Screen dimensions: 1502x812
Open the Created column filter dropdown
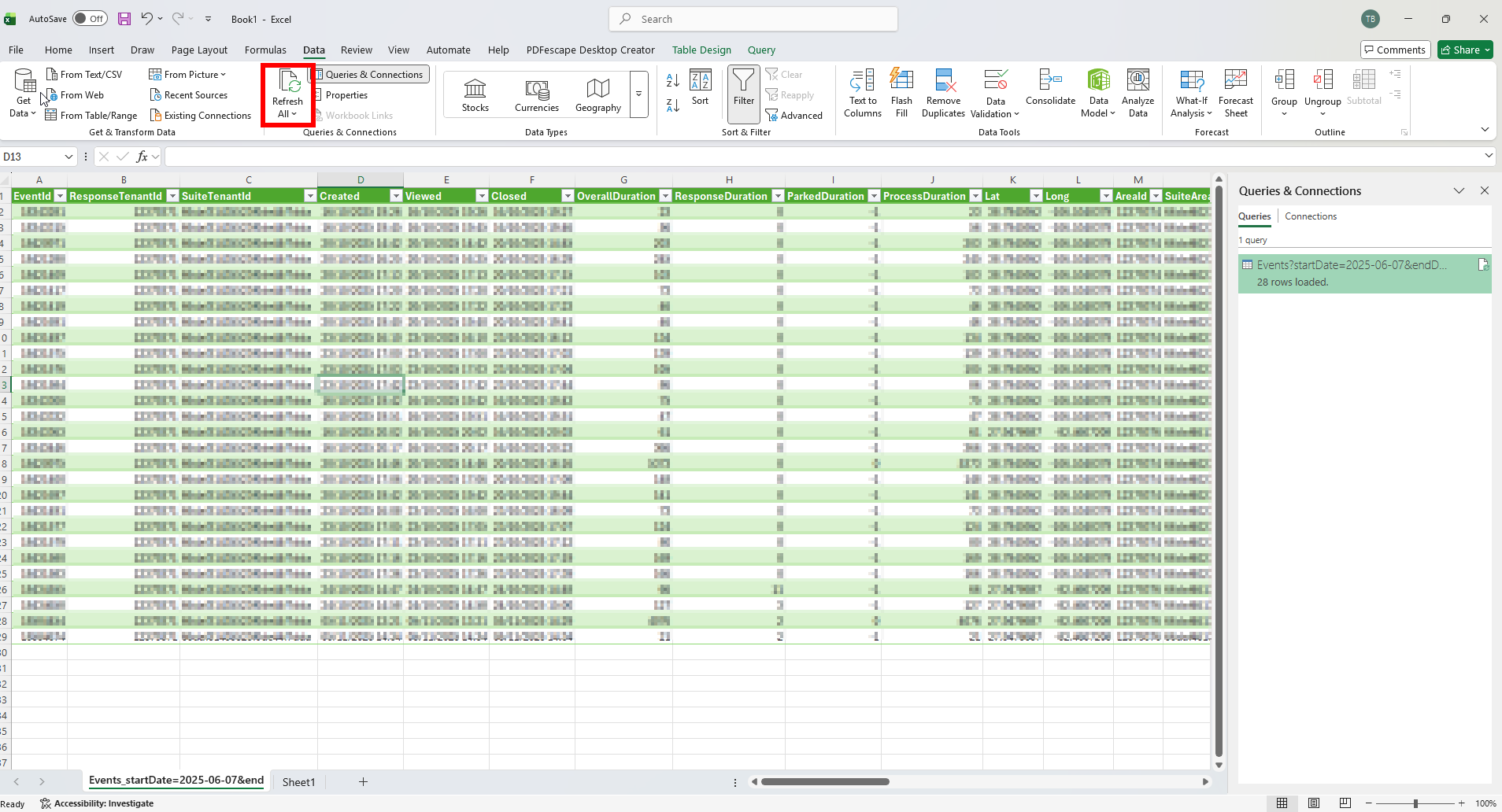click(x=396, y=196)
